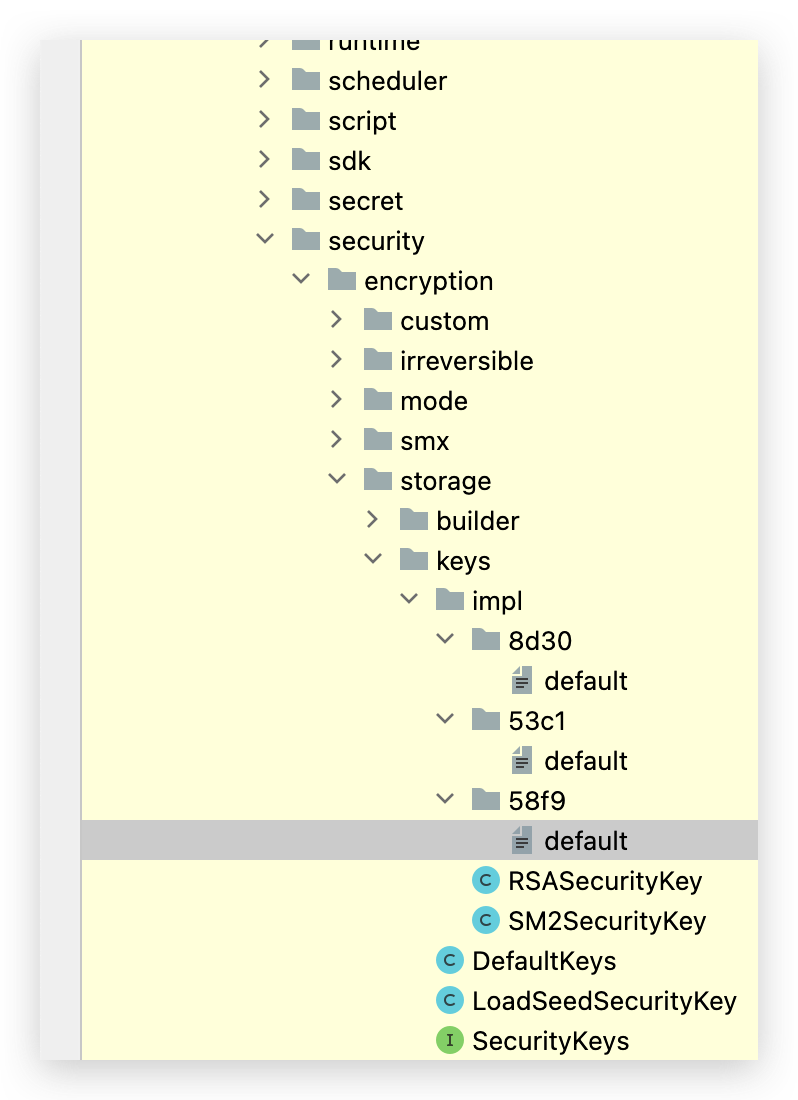Screen dimensions: 798x1100
Task: Collapse the encryption folder chevron
Action: coord(300,280)
